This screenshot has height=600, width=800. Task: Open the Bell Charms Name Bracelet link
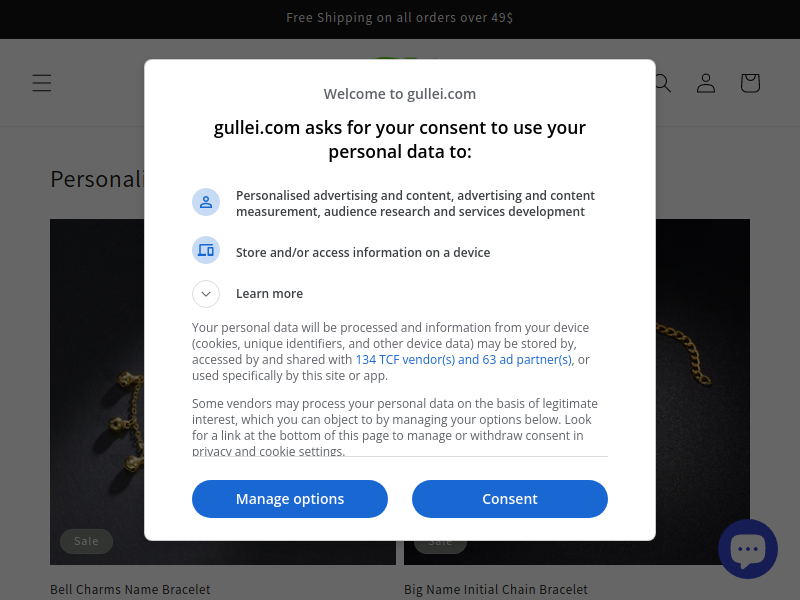point(130,589)
